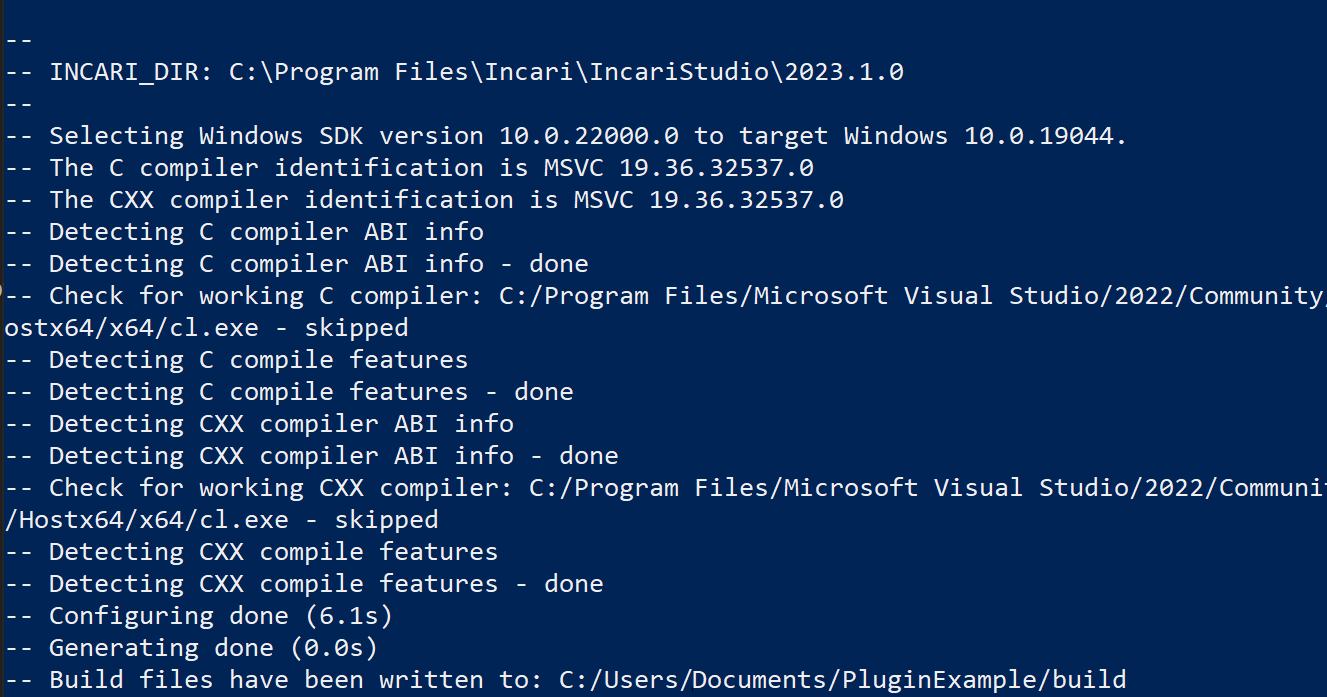Click "Detecting CXX compile features - done" line
Viewport: 1327px width, 697px height.
(304, 584)
